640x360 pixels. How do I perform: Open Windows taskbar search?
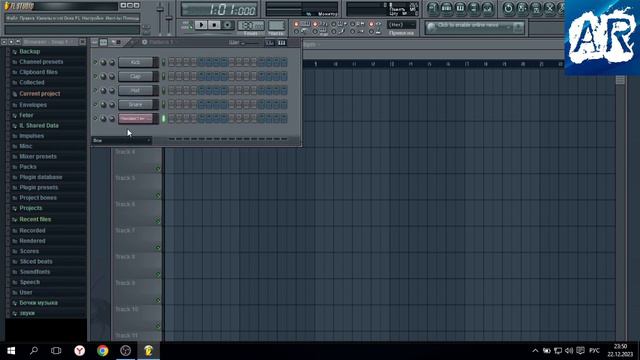click(x=34, y=351)
